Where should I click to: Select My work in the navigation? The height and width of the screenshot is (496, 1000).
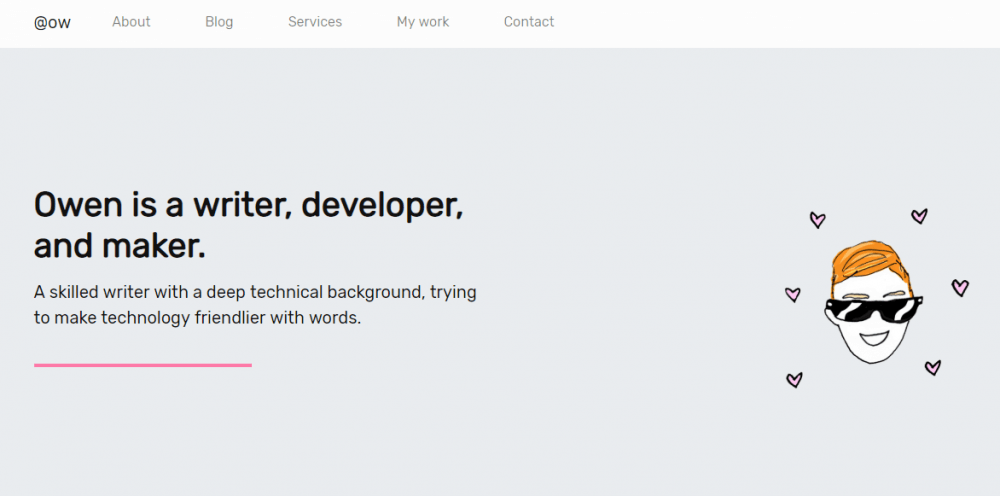pos(423,22)
